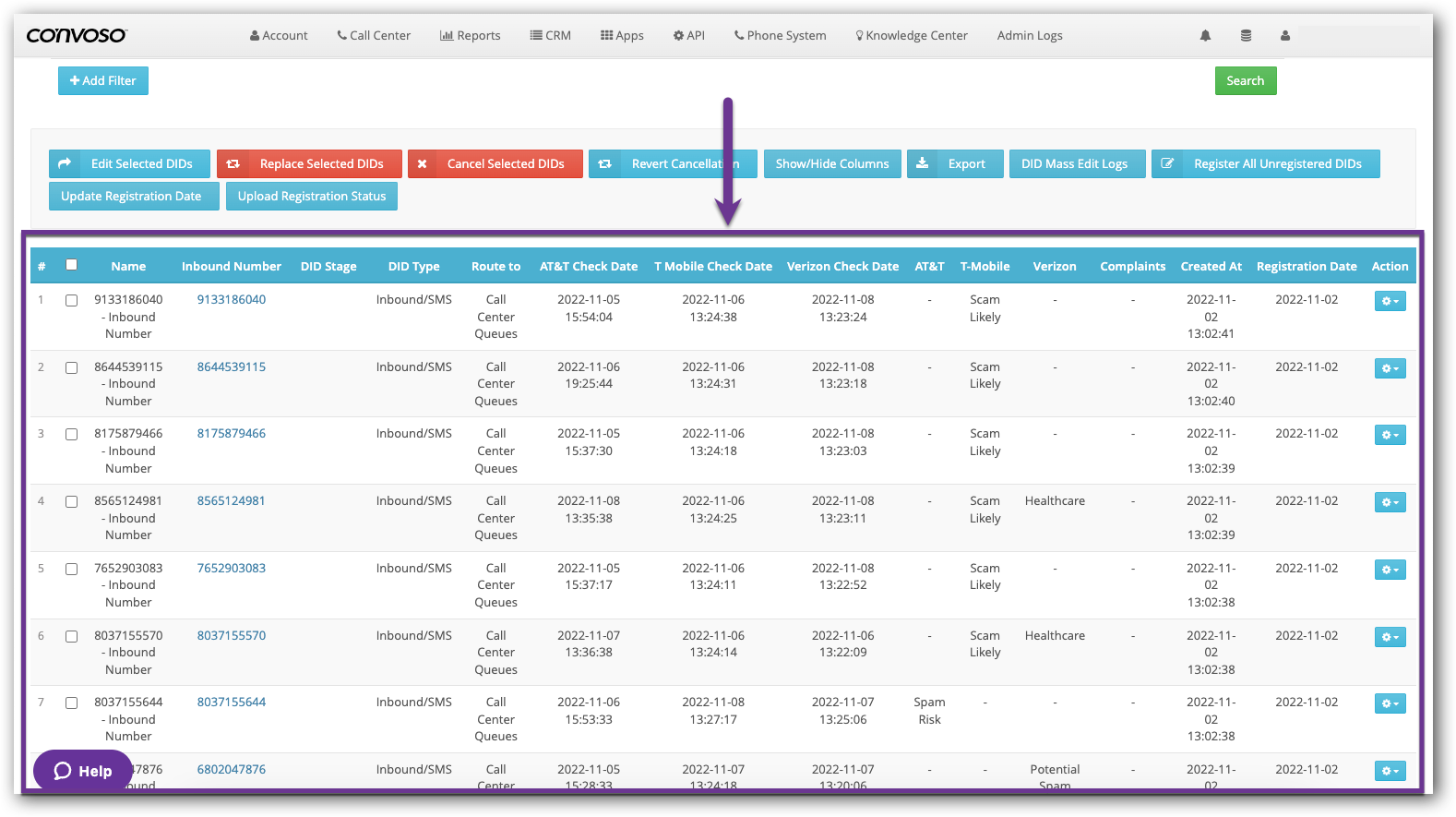
Task: Open inbound number link 8037155570
Action: pyautogui.click(x=232, y=635)
